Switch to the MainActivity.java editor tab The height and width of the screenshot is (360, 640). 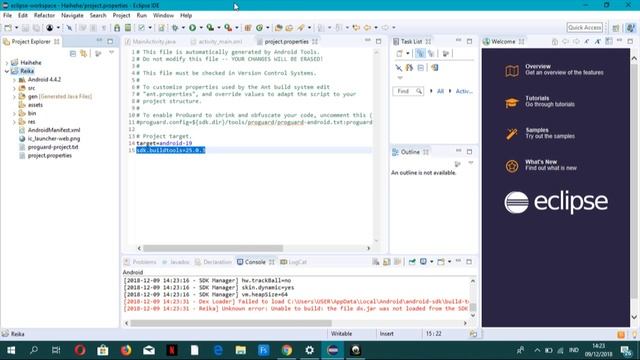pos(151,42)
